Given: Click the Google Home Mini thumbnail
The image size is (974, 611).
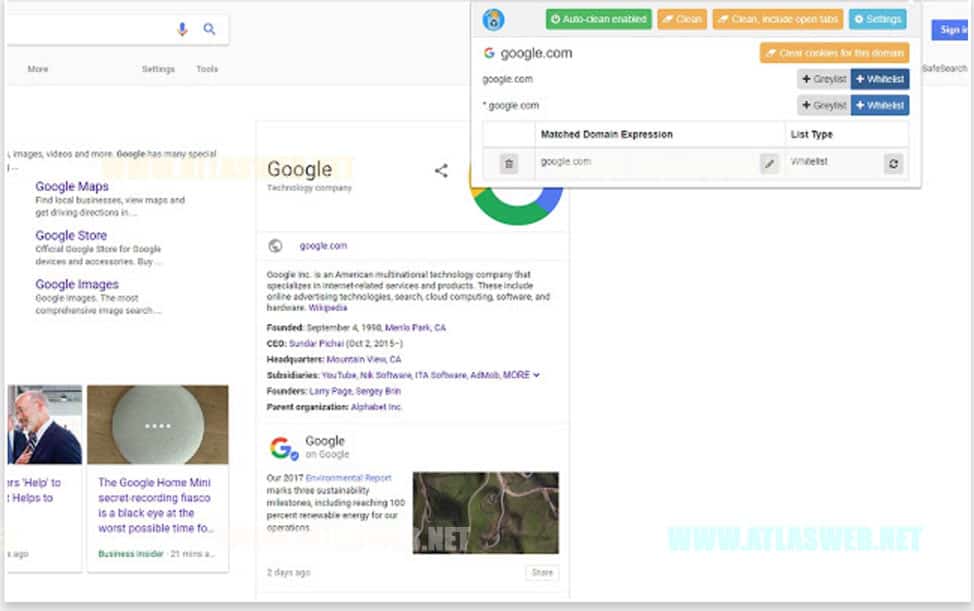Looking at the screenshot, I should pyautogui.click(x=158, y=425).
